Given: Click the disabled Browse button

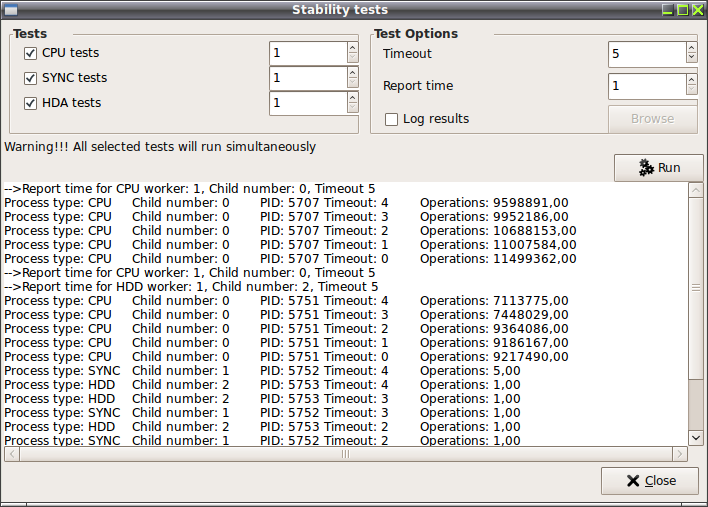Looking at the screenshot, I should click(653, 119).
